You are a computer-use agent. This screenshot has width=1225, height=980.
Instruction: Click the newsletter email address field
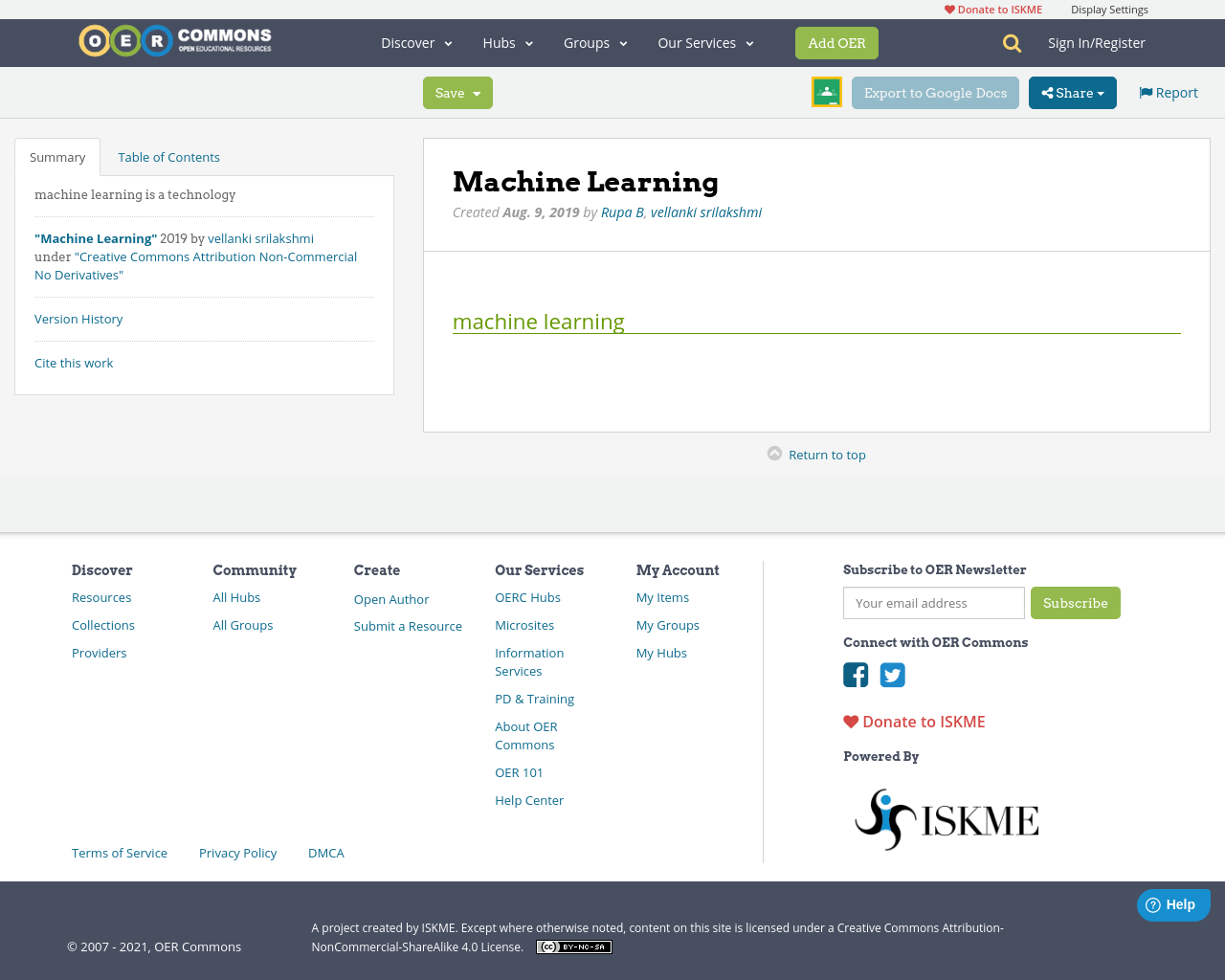click(x=934, y=603)
